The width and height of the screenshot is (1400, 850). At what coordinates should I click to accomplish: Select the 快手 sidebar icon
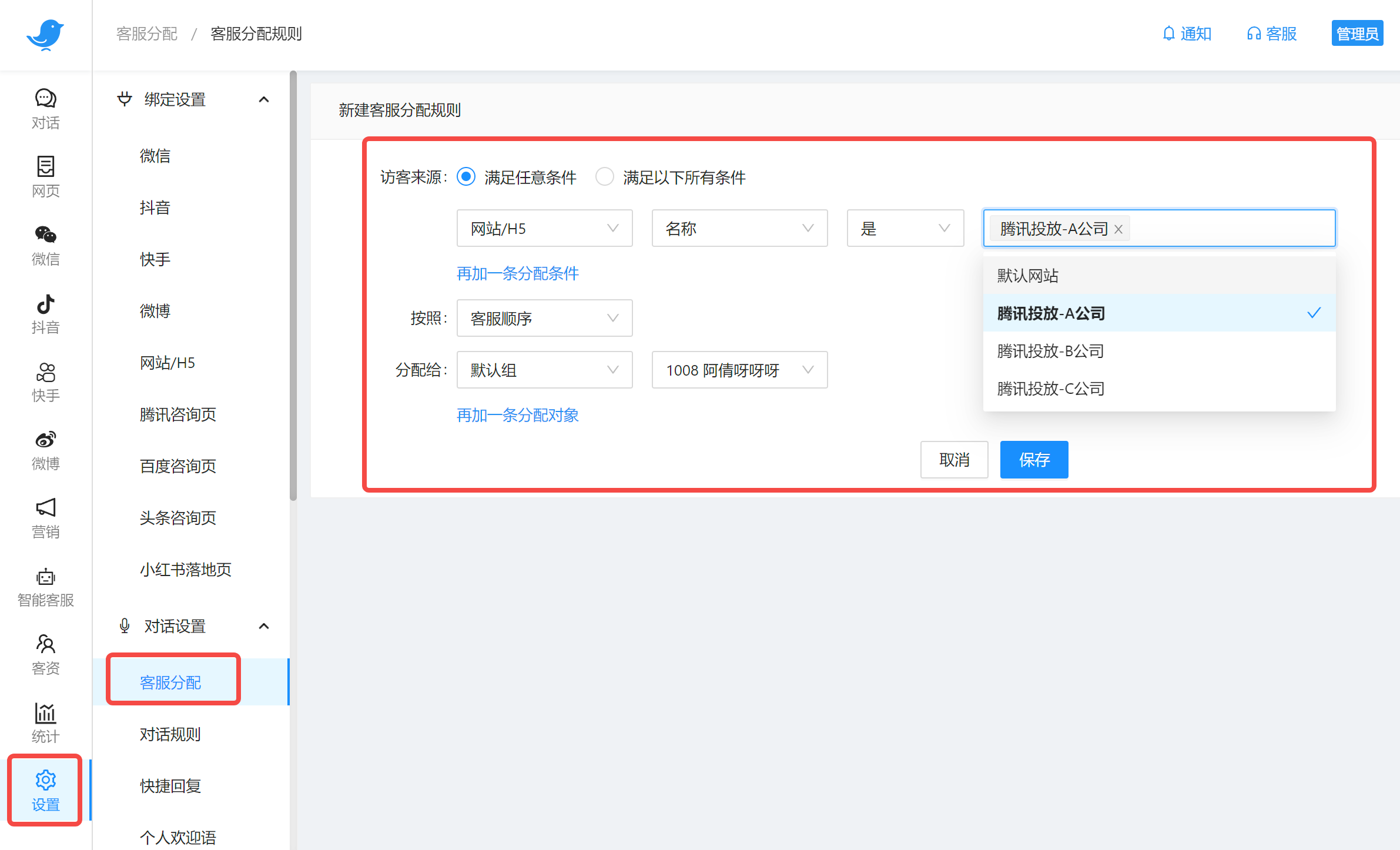(45, 381)
